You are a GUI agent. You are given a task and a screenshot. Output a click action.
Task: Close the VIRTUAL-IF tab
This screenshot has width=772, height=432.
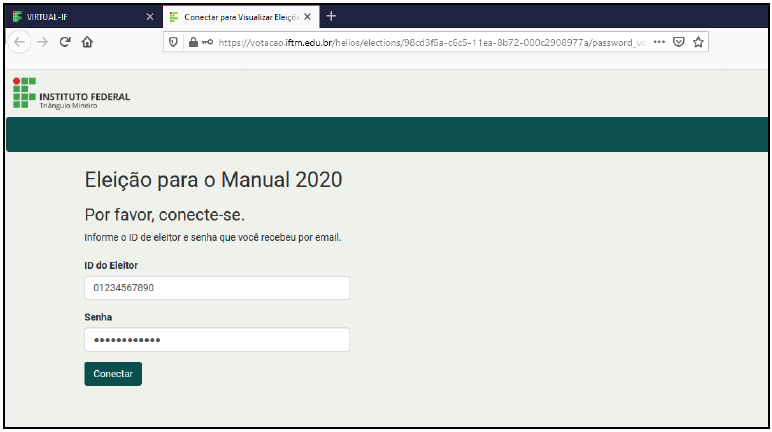[x=150, y=17]
